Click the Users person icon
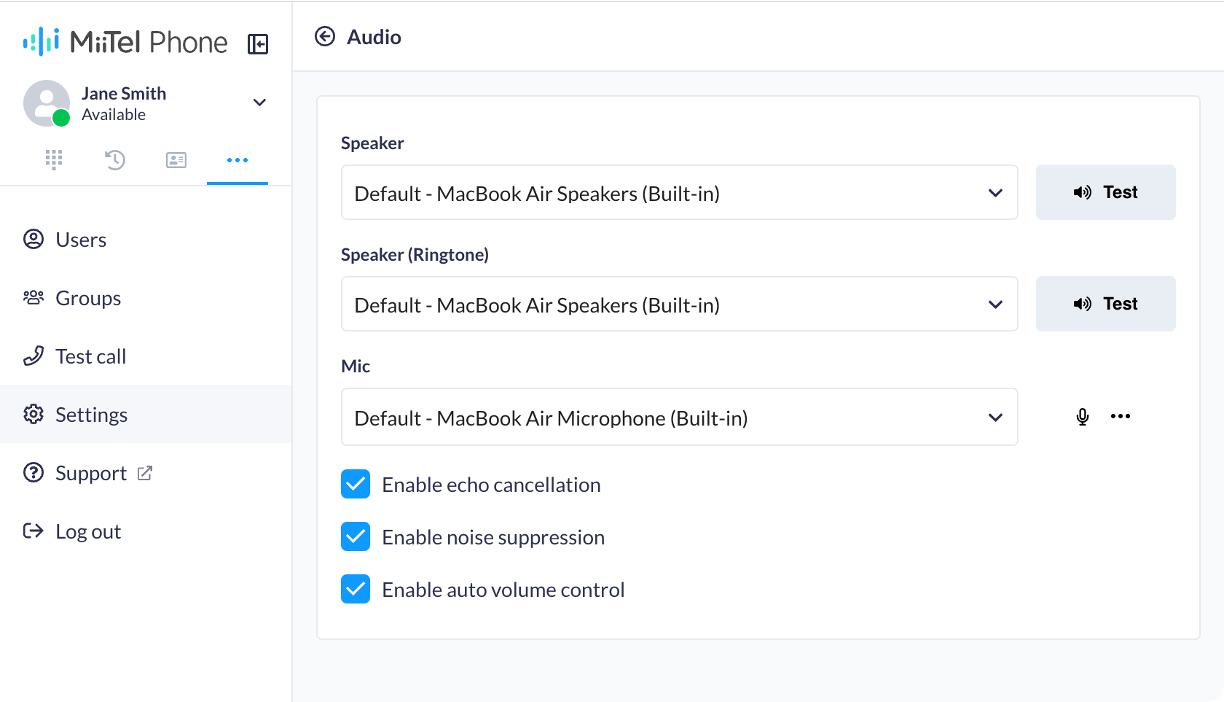 pyautogui.click(x=34, y=239)
